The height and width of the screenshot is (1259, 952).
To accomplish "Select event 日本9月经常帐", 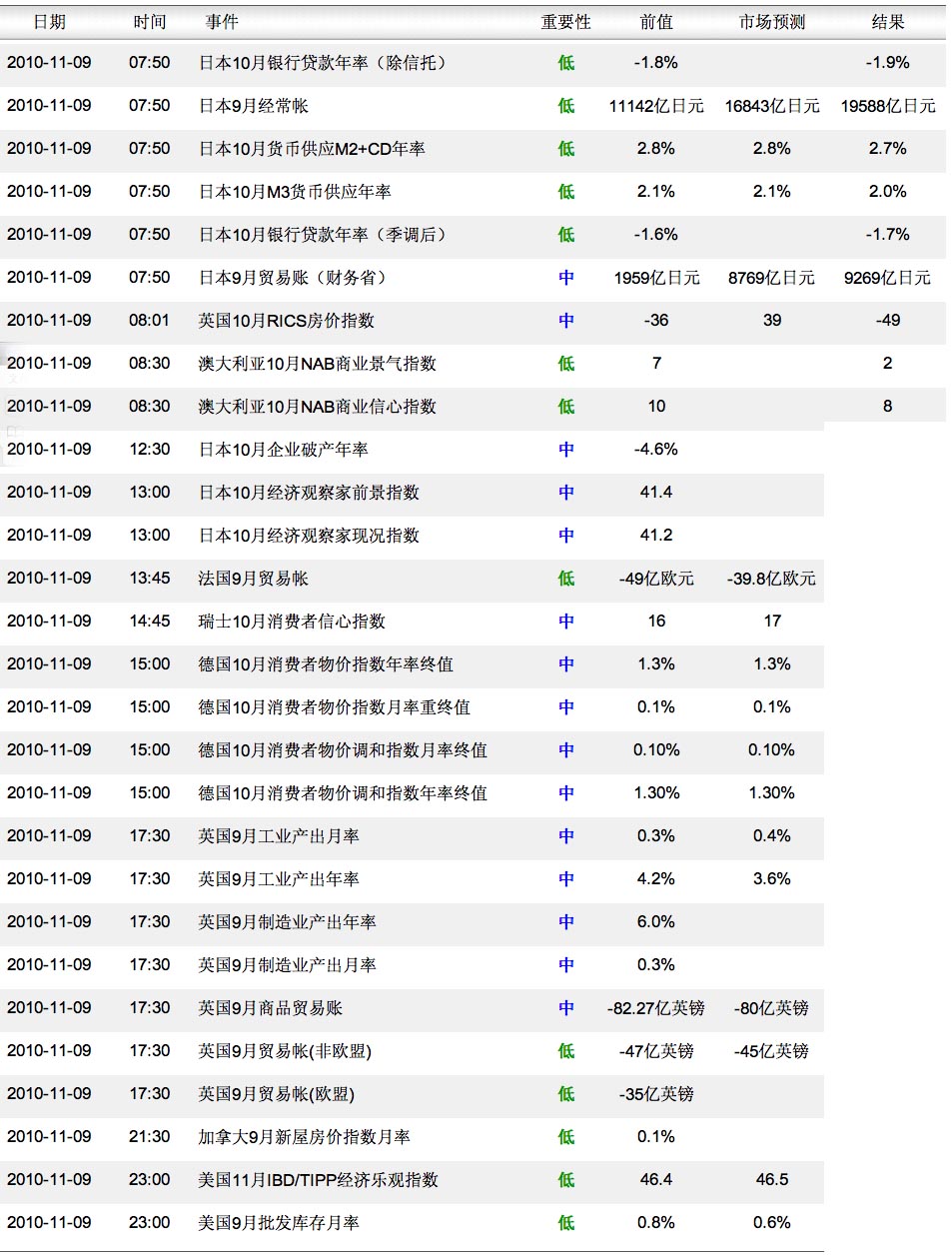I will [253, 106].
